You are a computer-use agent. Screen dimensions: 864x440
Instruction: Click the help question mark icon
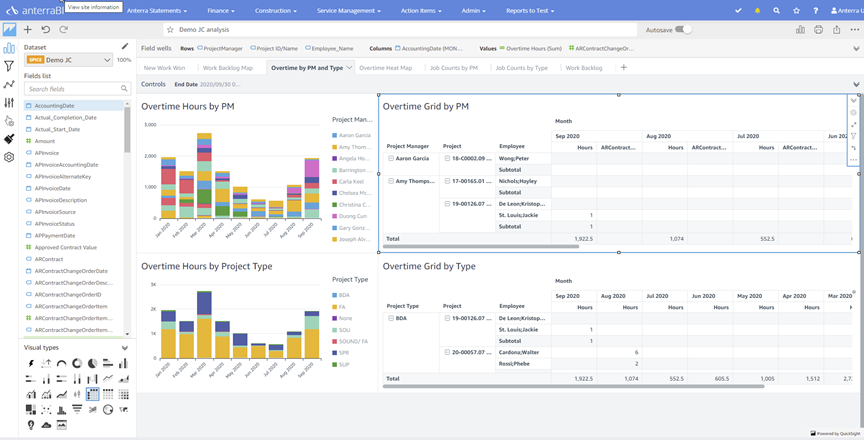[816, 10]
